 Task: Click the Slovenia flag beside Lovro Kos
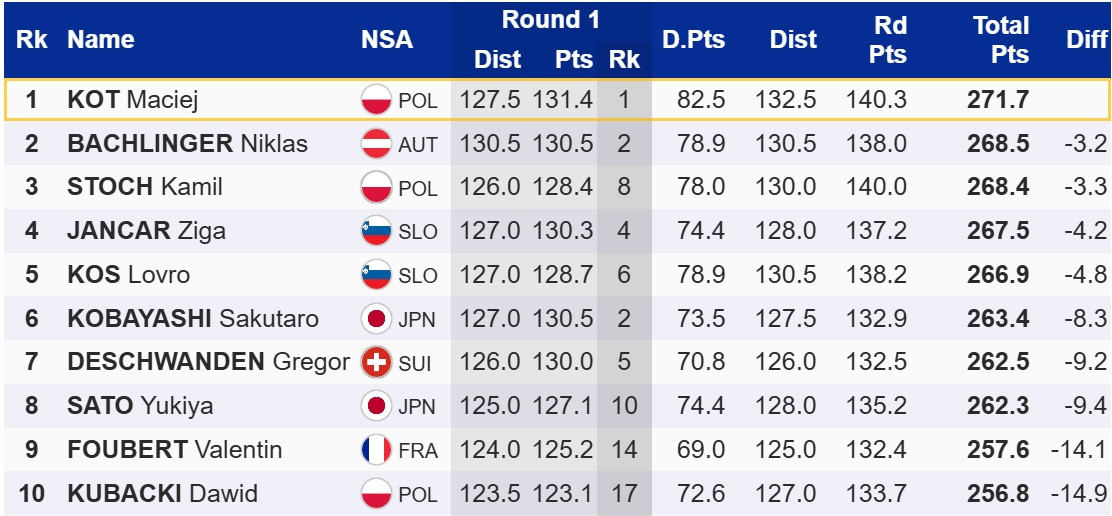376,275
